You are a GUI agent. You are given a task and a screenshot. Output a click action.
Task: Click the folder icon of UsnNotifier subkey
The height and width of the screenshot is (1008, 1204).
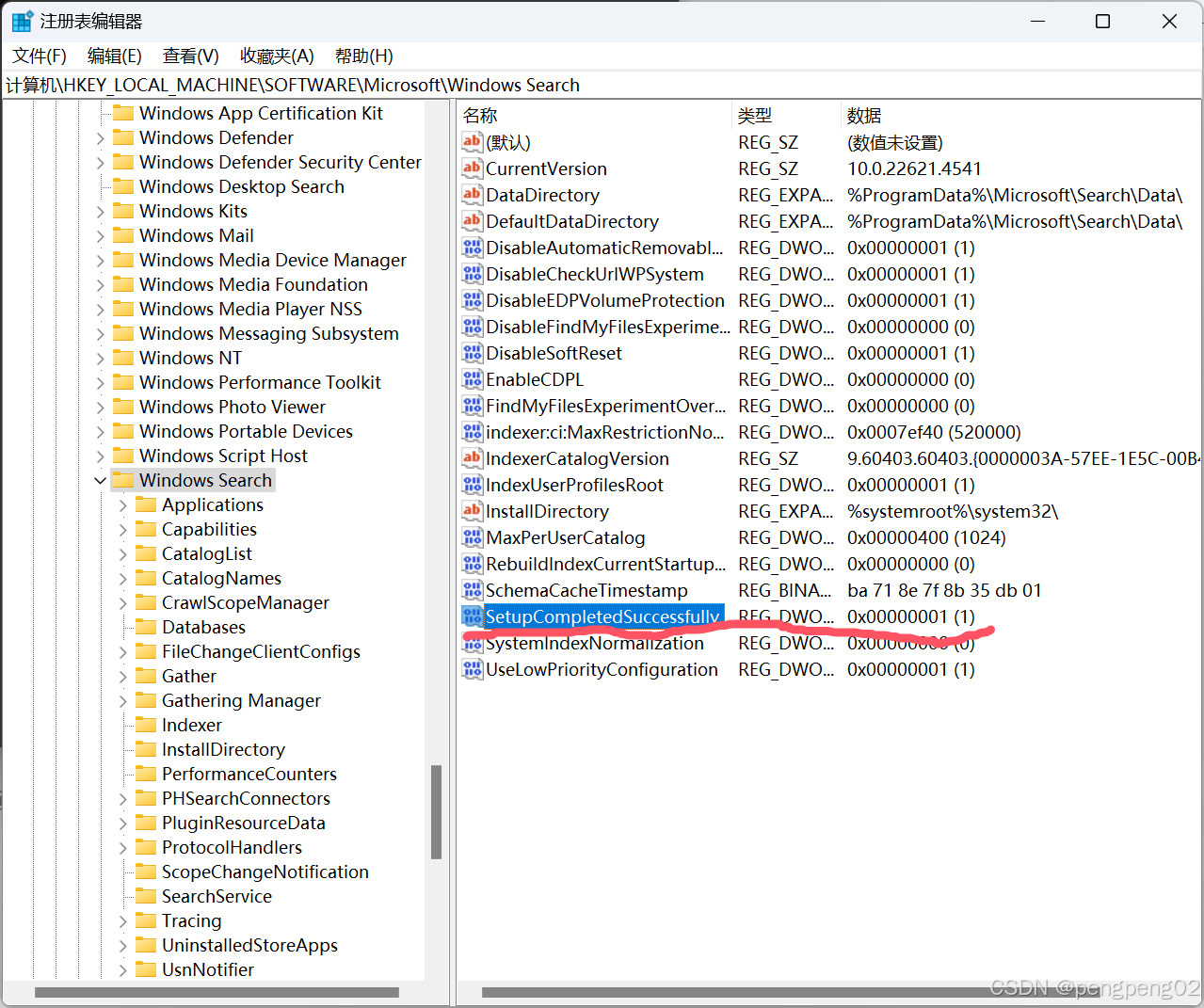point(146,969)
